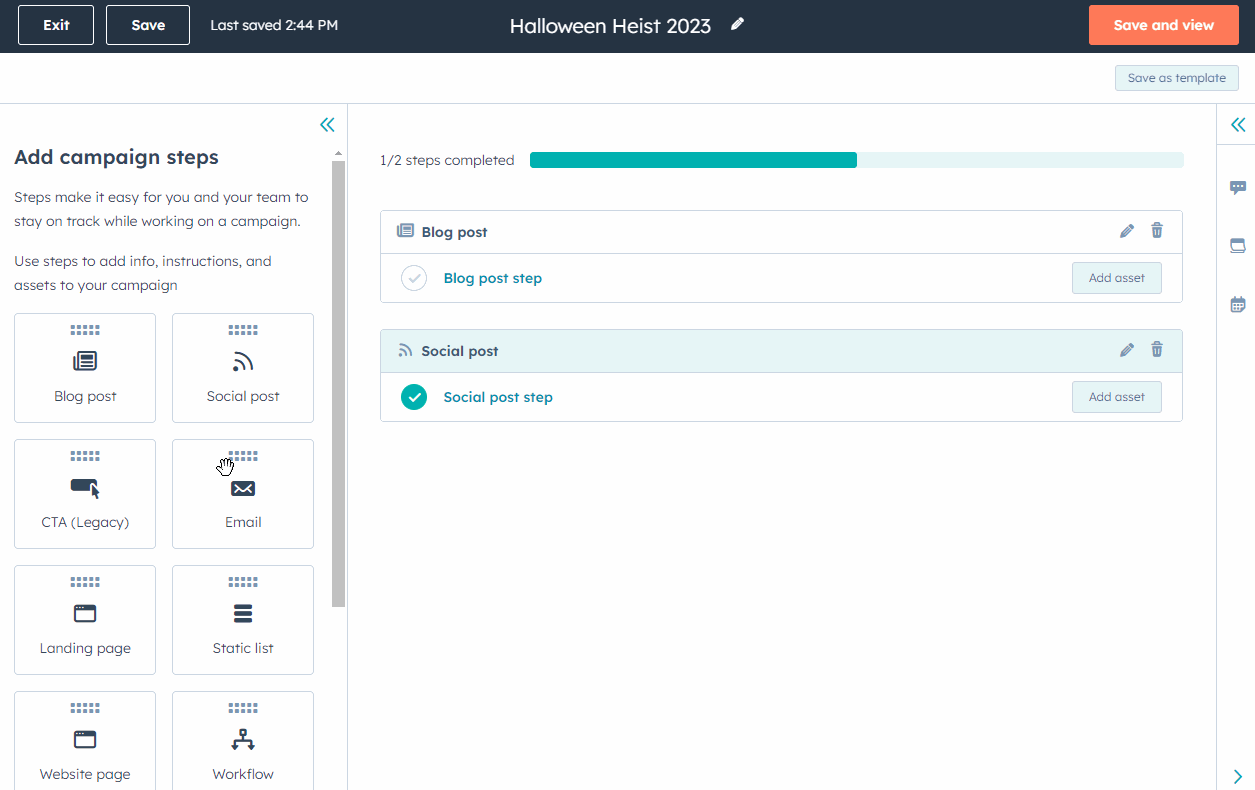This screenshot has height=790, width=1255.
Task: Add a Workflow campaign step
Action: pos(243,745)
